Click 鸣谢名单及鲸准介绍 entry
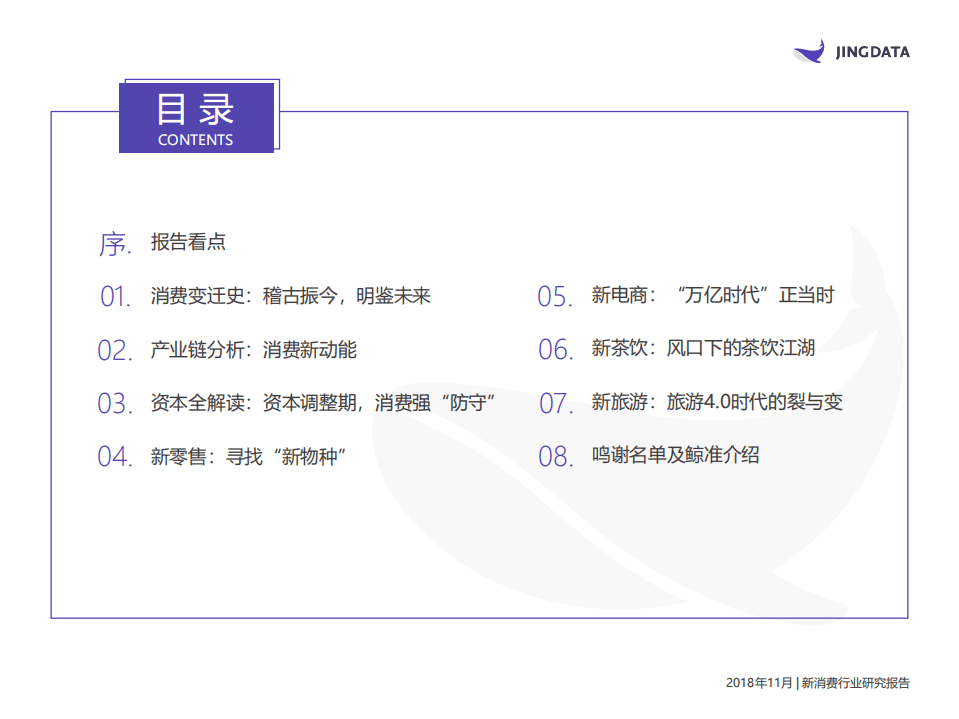Screen dimensions: 959x719 point(675,455)
